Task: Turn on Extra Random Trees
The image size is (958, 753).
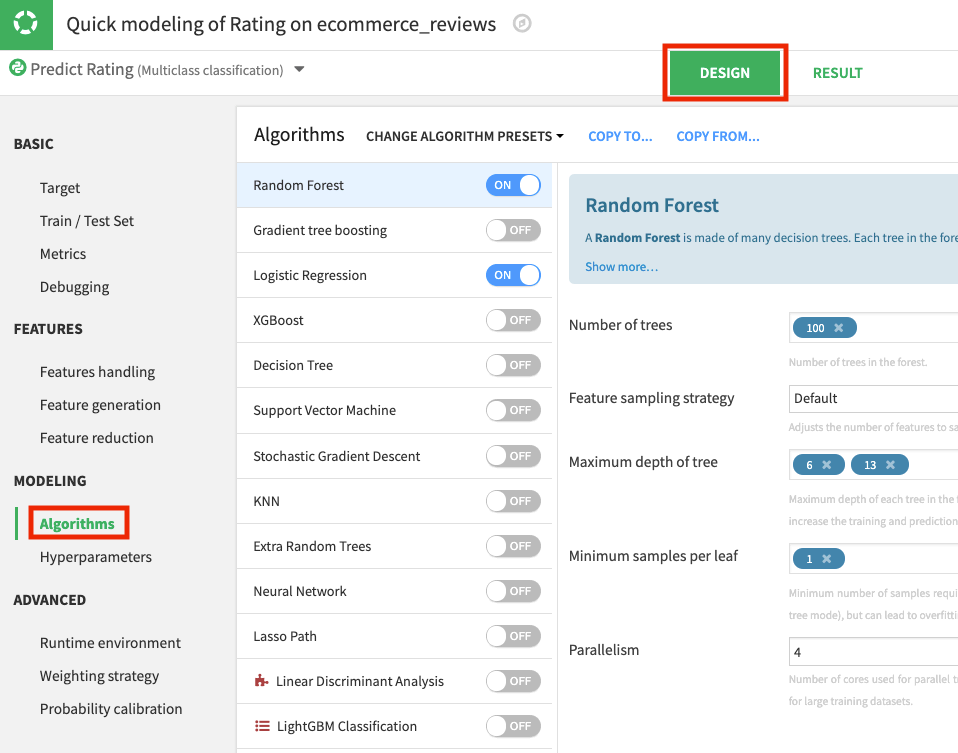Action: click(x=513, y=546)
